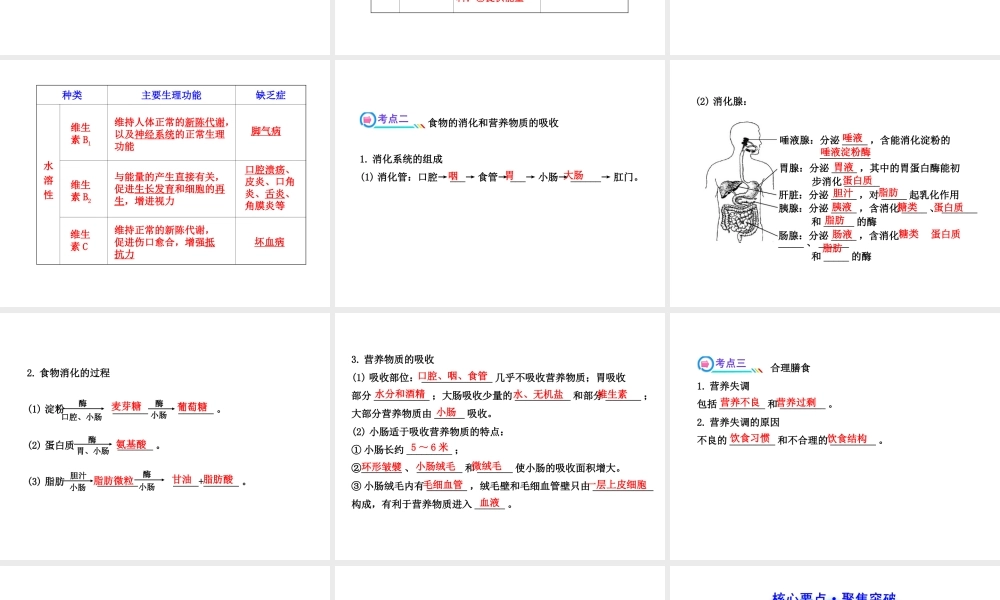Click the heading 1. 营养失调
The image size is (1000, 600).
pos(723,386)
